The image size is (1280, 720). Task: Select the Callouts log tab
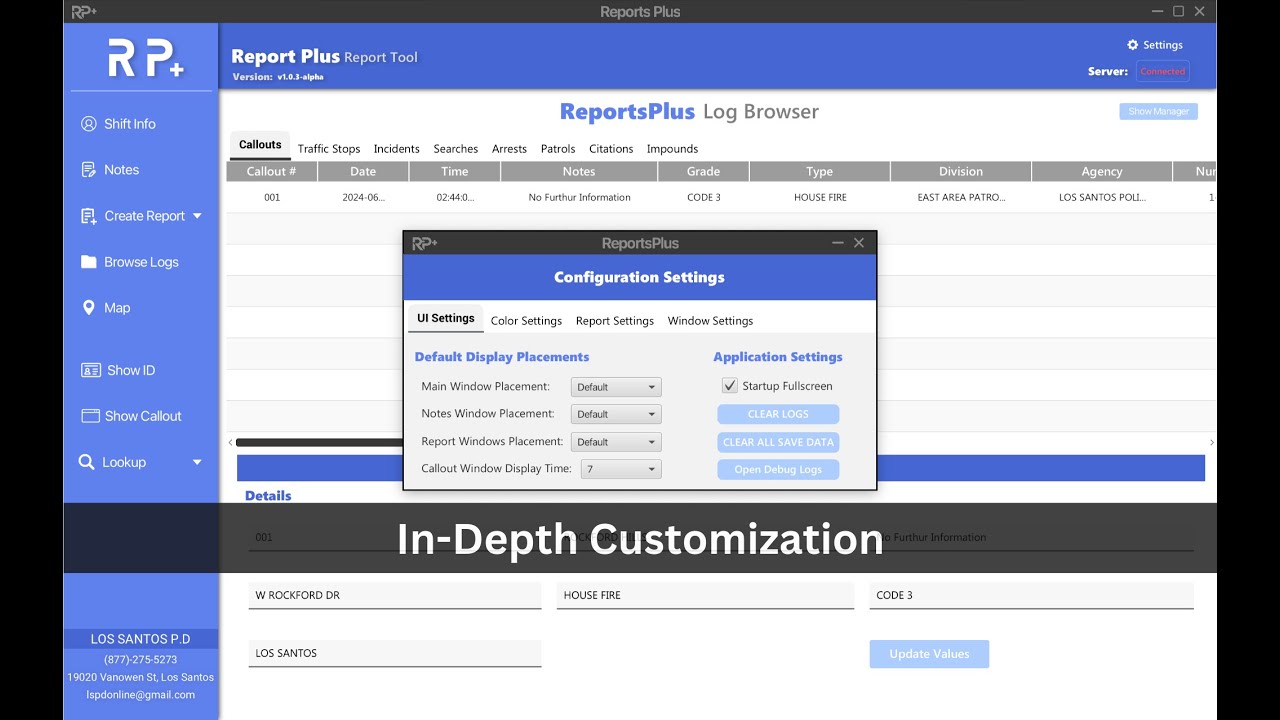pos(260,145)
